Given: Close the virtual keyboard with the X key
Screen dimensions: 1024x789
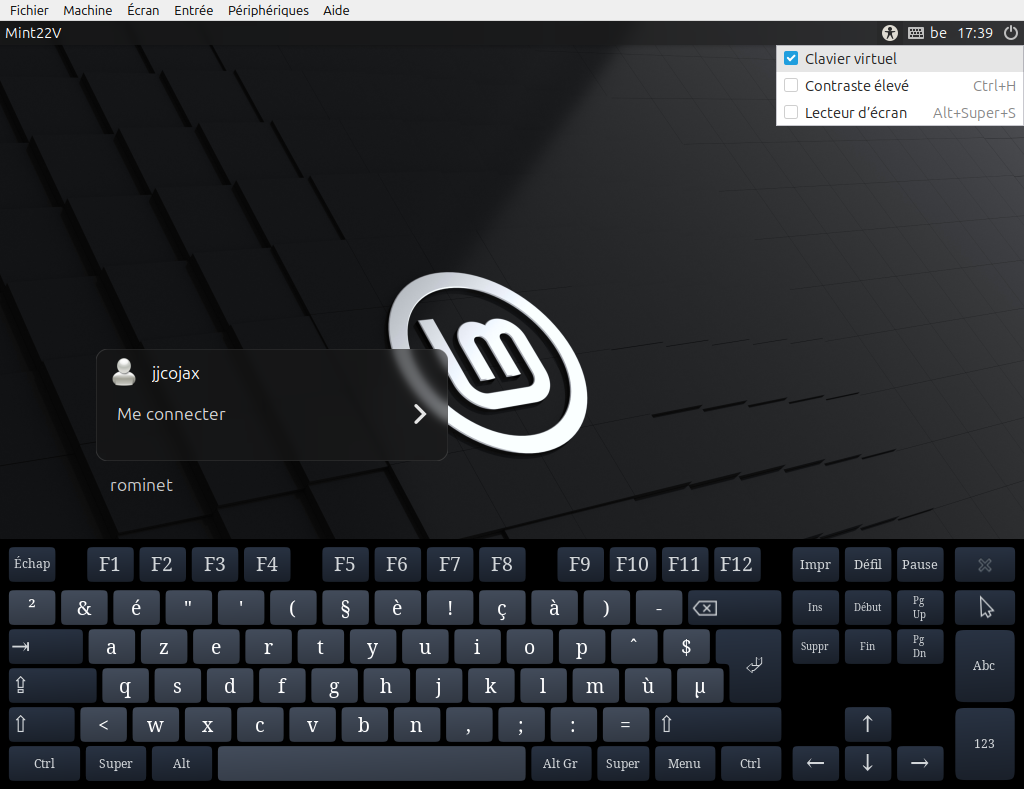Looking at the screenshot, I should pos(984,564).
